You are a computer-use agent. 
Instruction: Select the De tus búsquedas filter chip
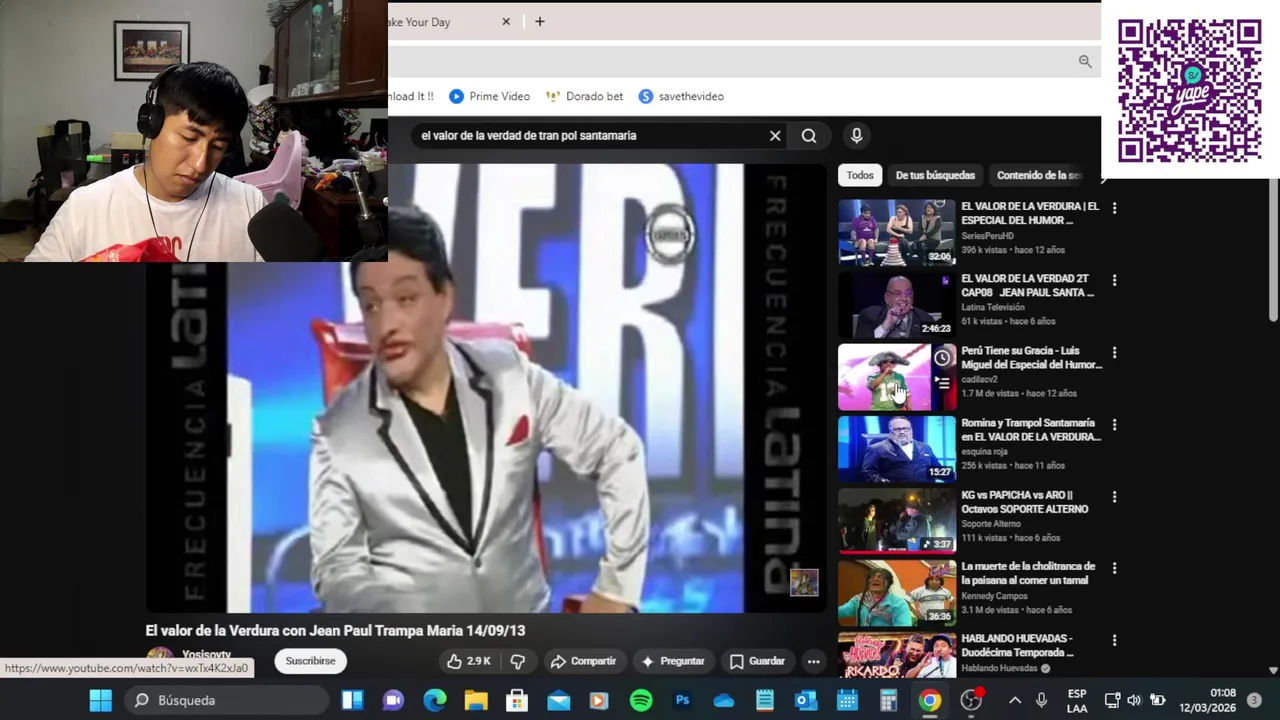(x=935, y=175)
